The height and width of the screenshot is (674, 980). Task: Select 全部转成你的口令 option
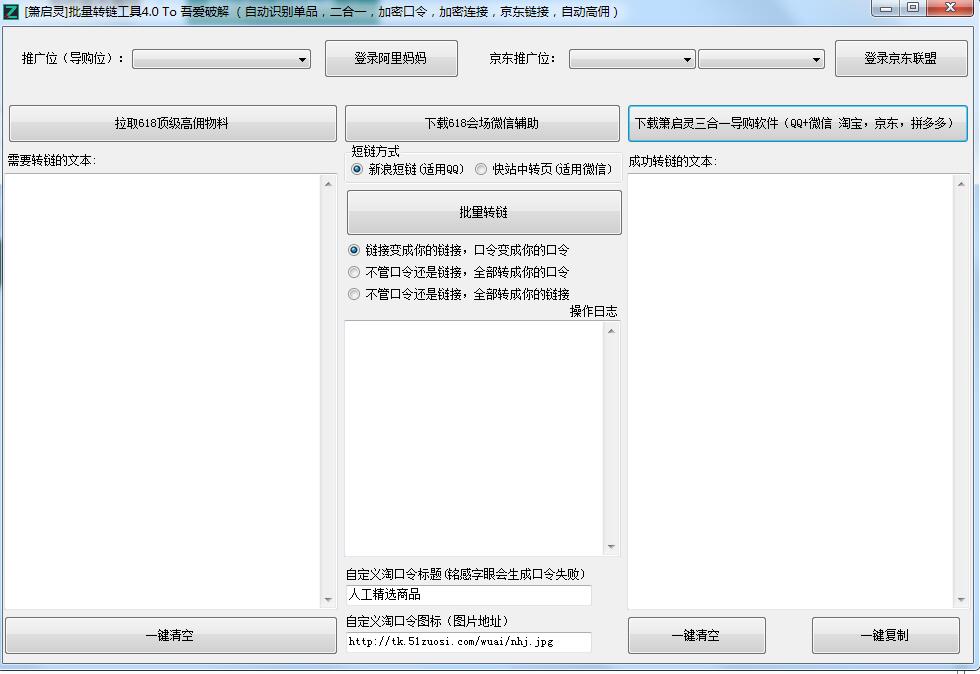(353, 271)
